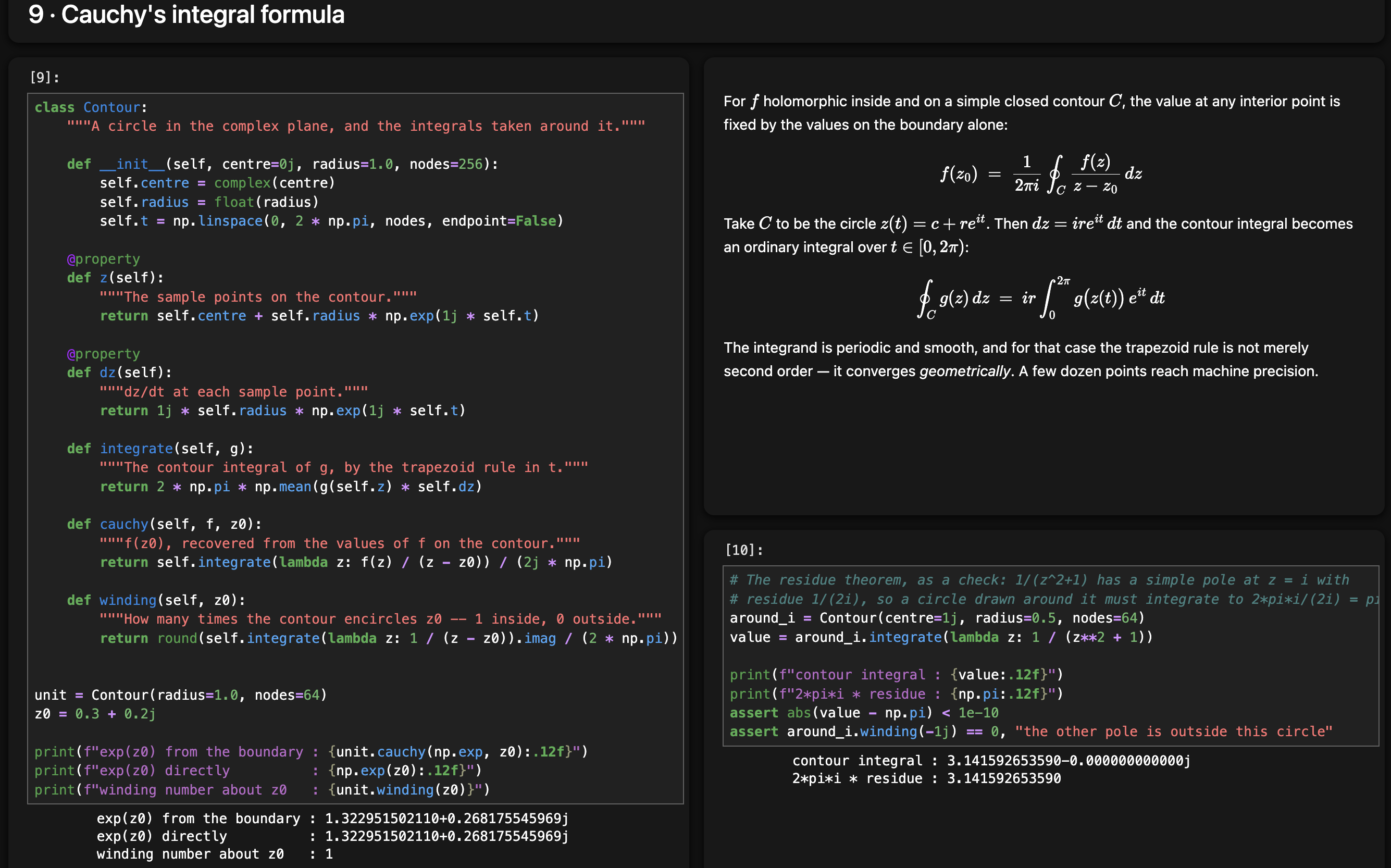The height and width of the screenshot is (868, 1391).
Task: Click the assert line with "the other pole is outside"
Action: [1031, 731]
